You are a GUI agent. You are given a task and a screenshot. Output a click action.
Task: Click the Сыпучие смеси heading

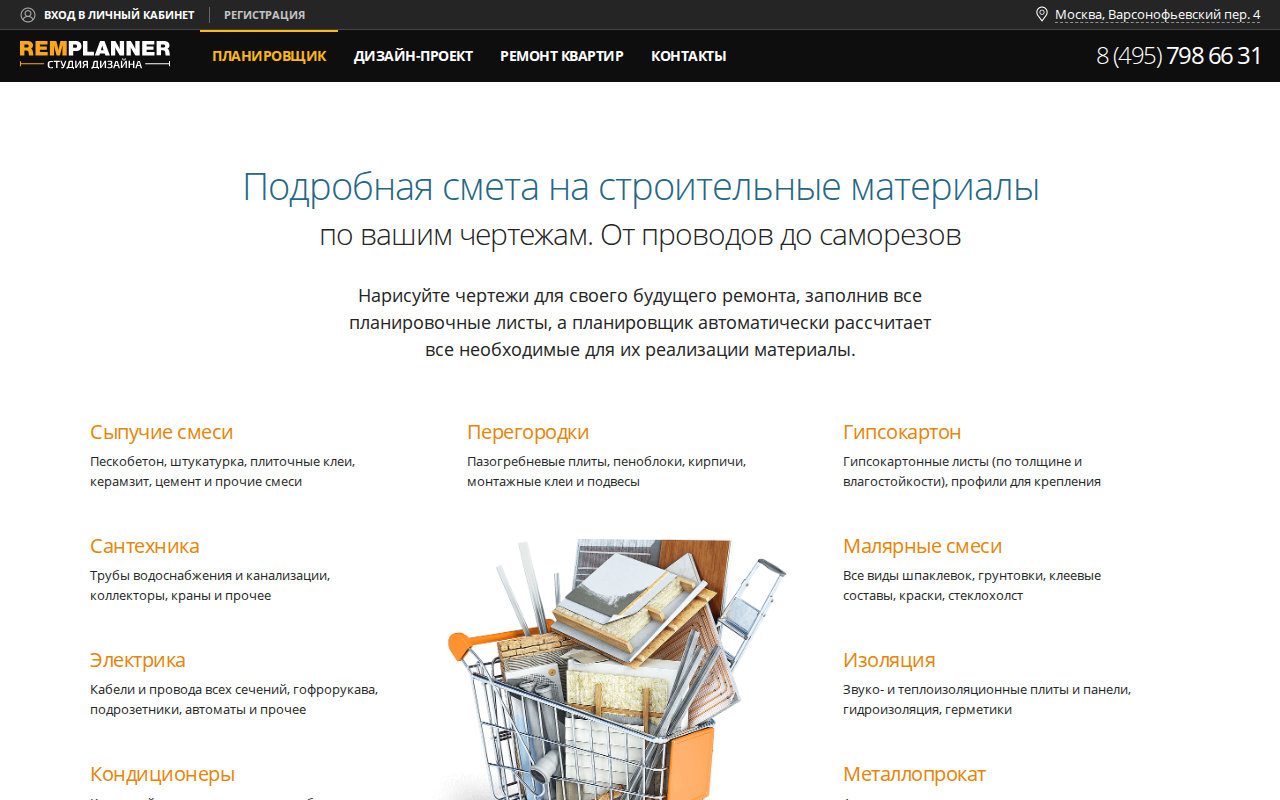162,432
